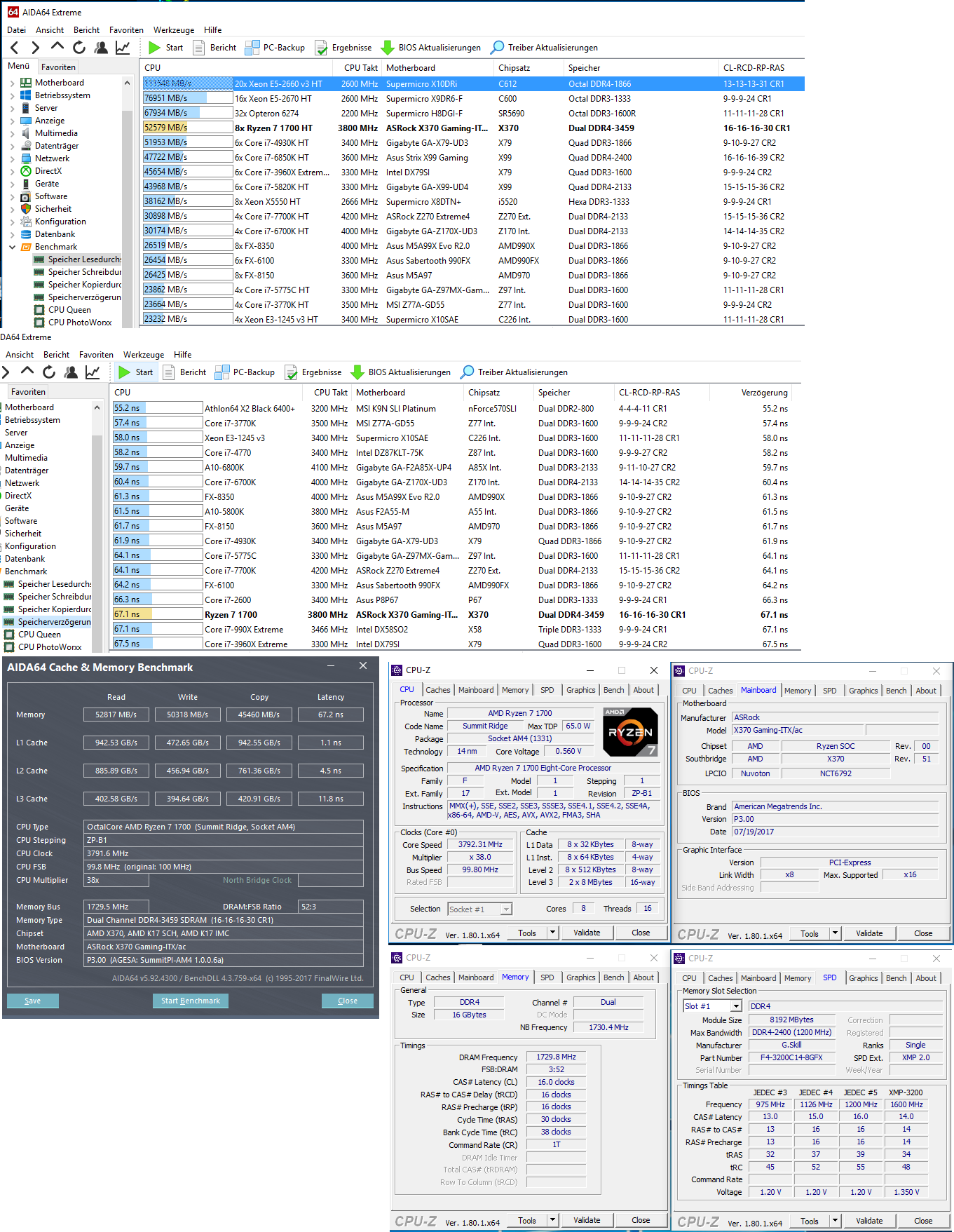The width and height of the screenshot is (954, 1232).
Task: Click Validate in CPU-Z Memory window
Action: coord(587,1220)
